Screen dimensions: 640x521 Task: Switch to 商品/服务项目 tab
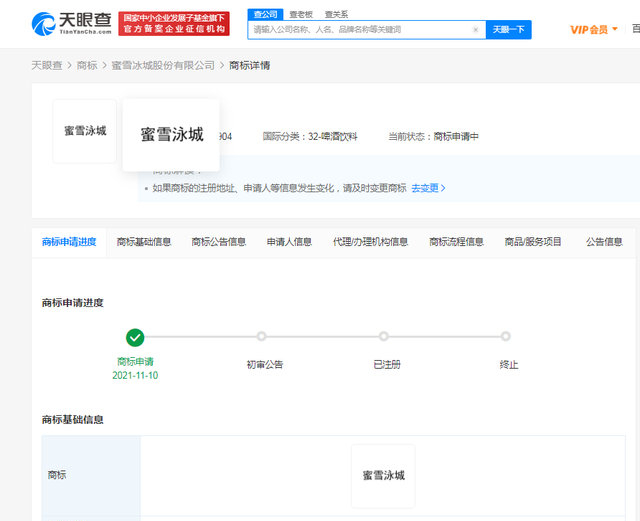pyautogui.click(x=533, y=242)
